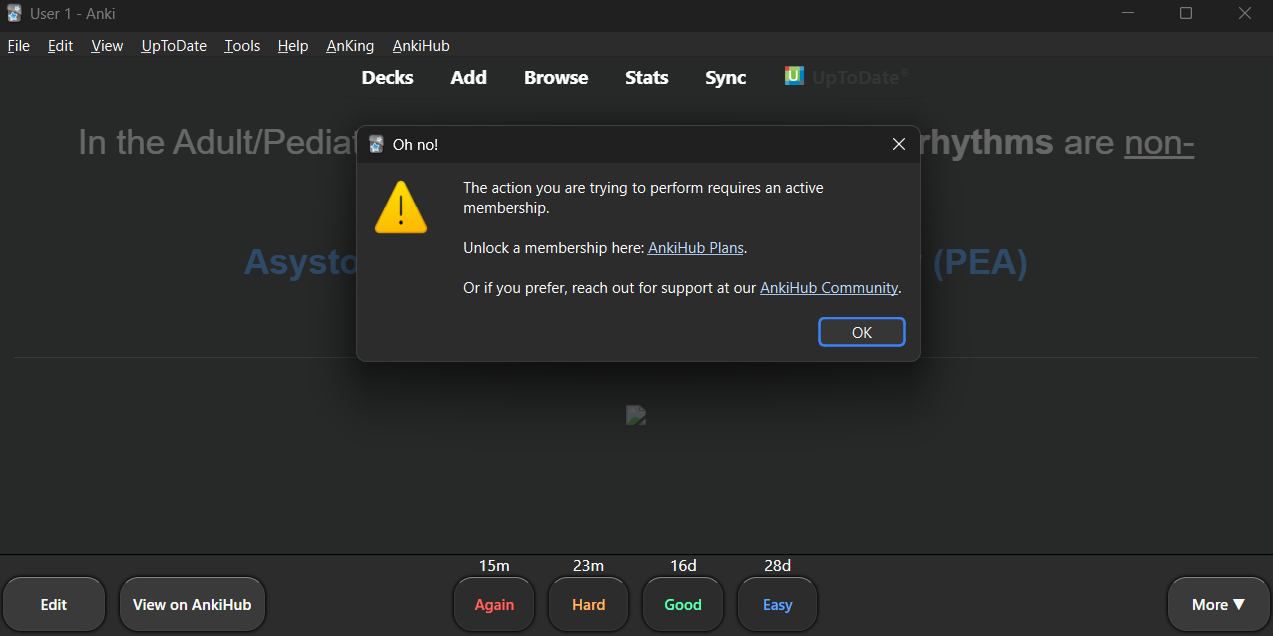Rate the card as Again
The width and height of the screenshot is (1273, 636).
click(x=494, y=604)
